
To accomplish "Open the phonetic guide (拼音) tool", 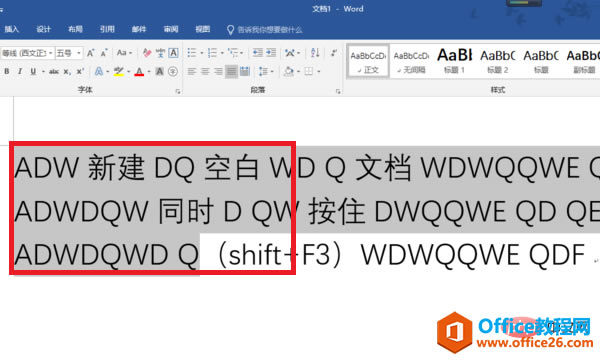I will (x=160, y=53).
